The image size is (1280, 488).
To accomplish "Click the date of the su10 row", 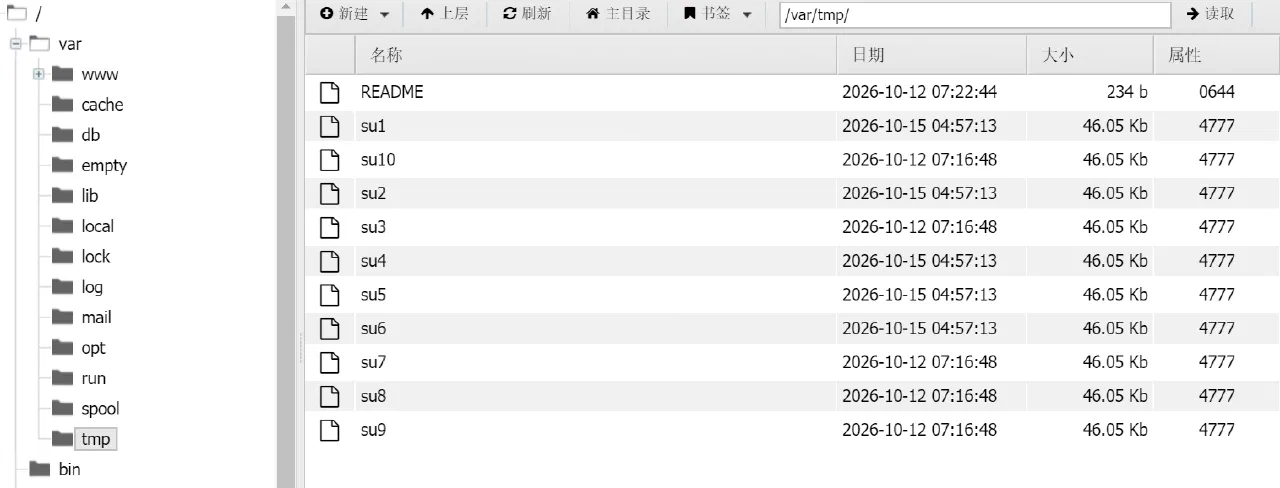I will click(919, 160).
